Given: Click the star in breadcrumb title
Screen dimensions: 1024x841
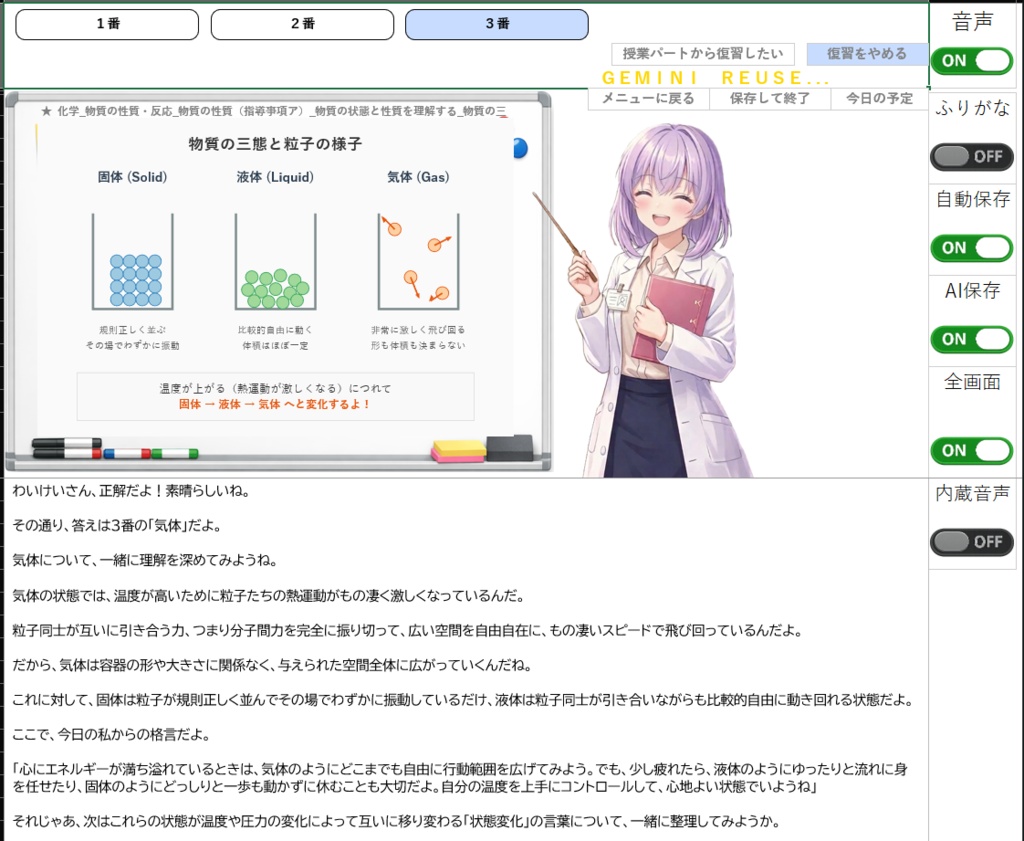Looking at the screenshot, I should coord(46,111).
